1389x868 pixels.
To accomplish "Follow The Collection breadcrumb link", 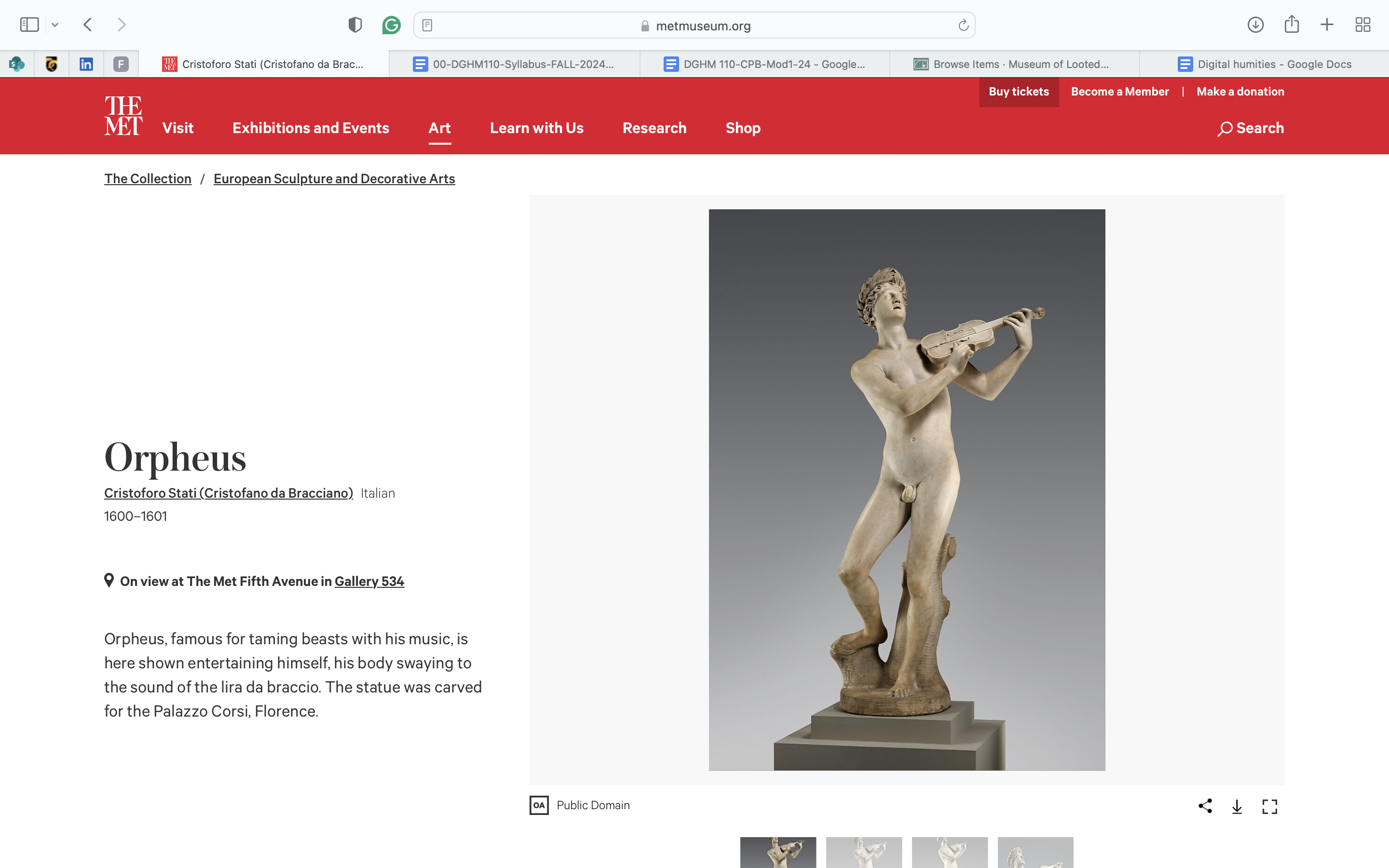I will (148, 178).
